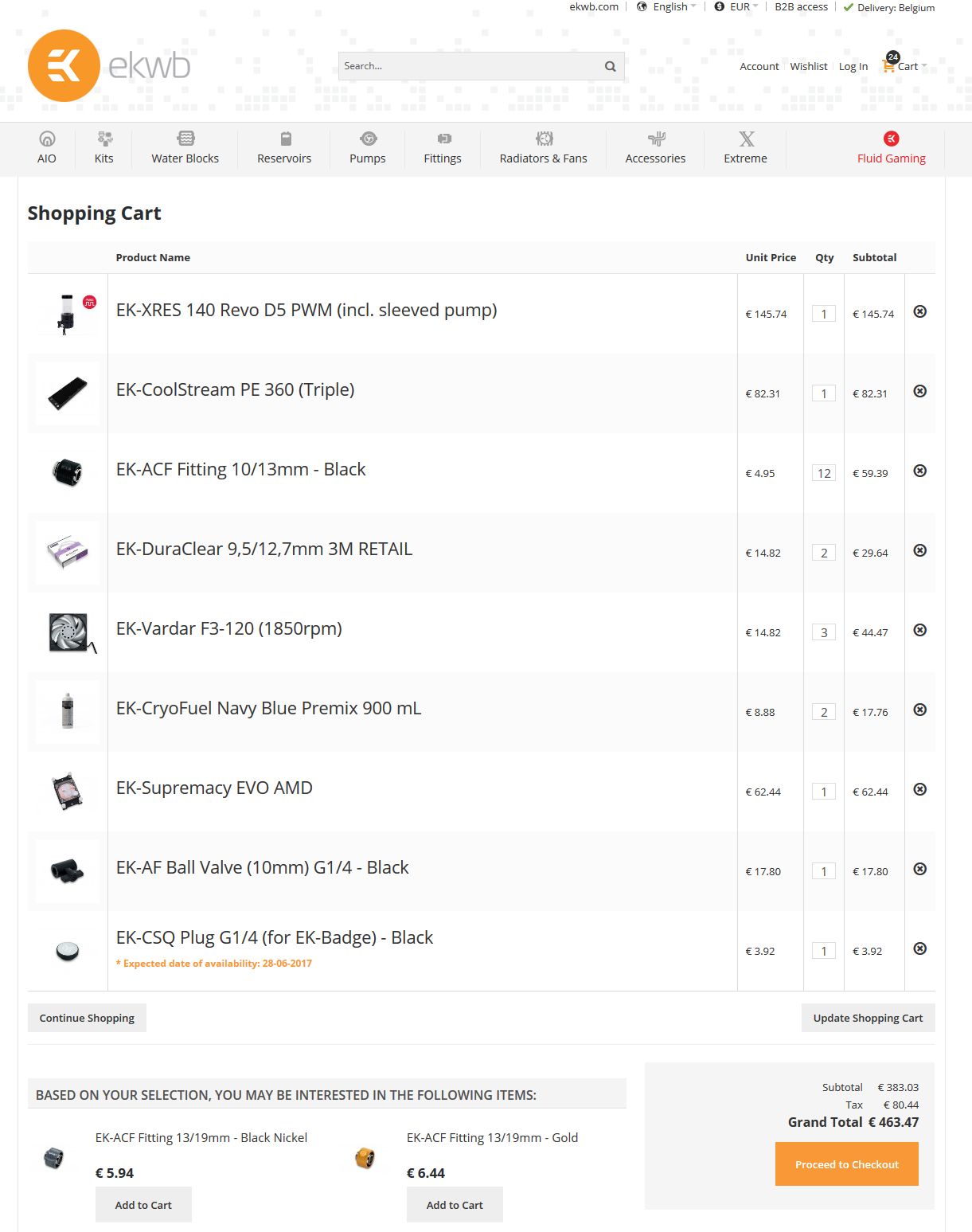Click the EKWB orange logo

64,65
